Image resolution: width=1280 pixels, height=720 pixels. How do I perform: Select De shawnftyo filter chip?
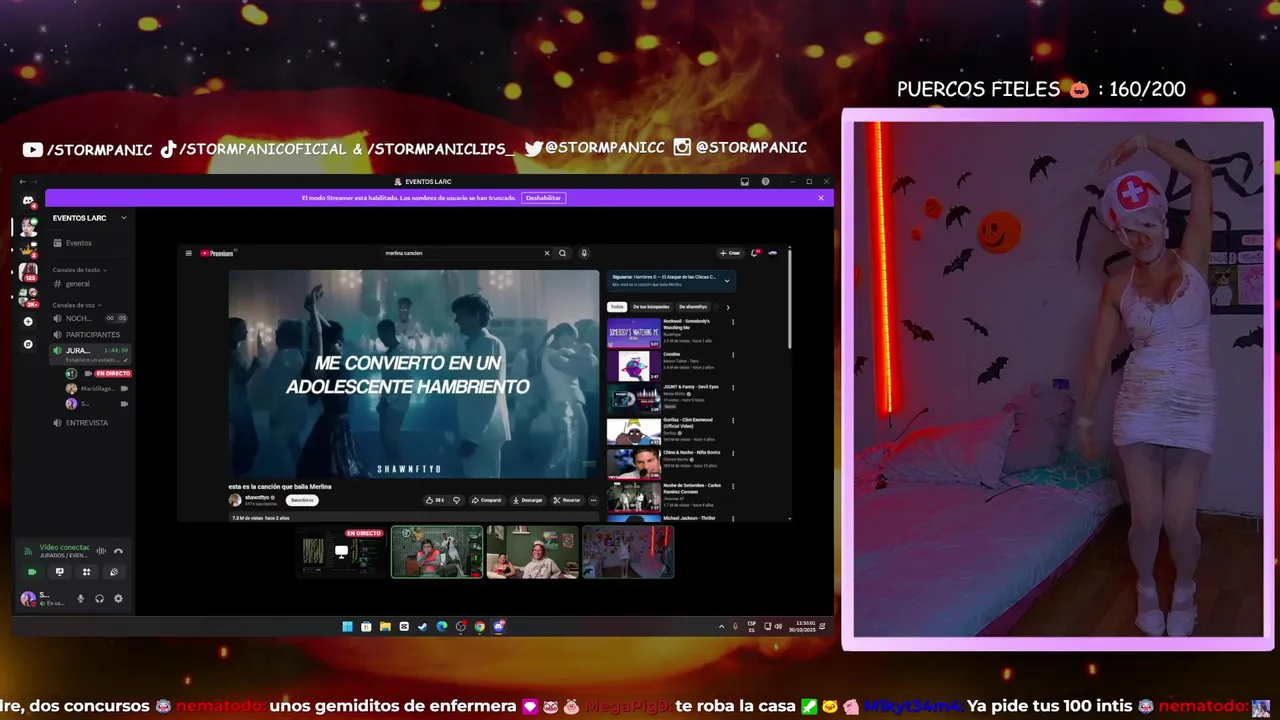pyautogui.click(x=693, y=307)
